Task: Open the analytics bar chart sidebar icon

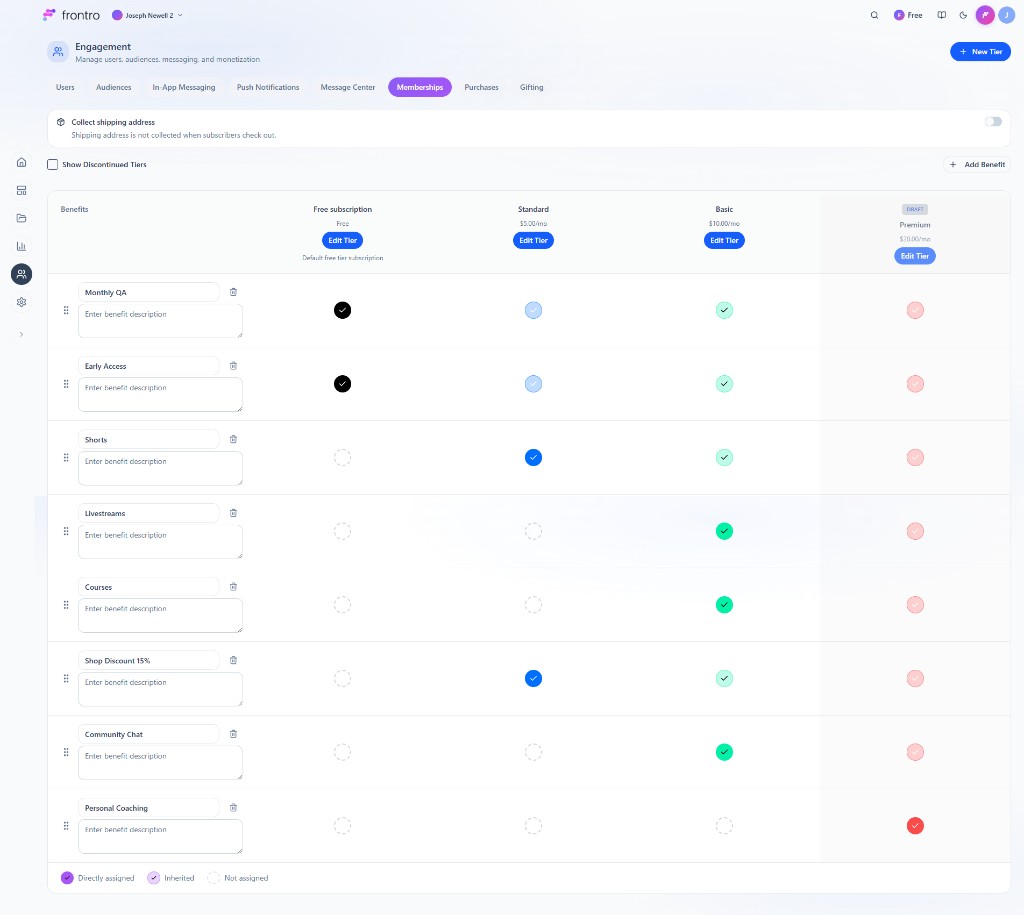Action: coord(22,246)
